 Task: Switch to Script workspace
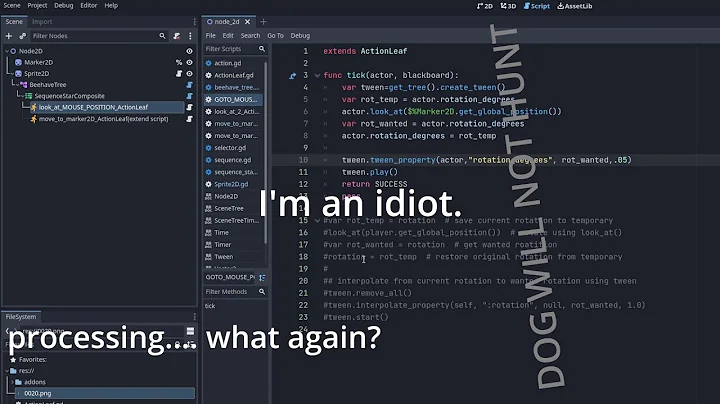point(537,6)
